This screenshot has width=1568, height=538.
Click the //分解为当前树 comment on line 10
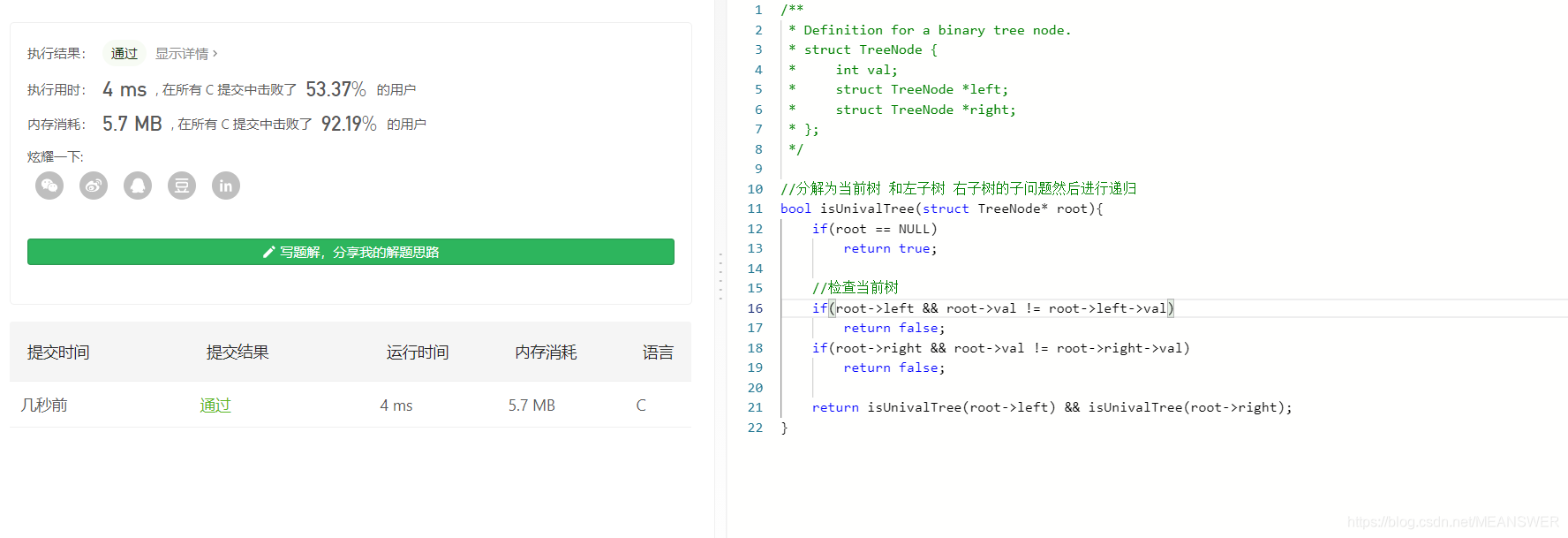tap(959, 188)
